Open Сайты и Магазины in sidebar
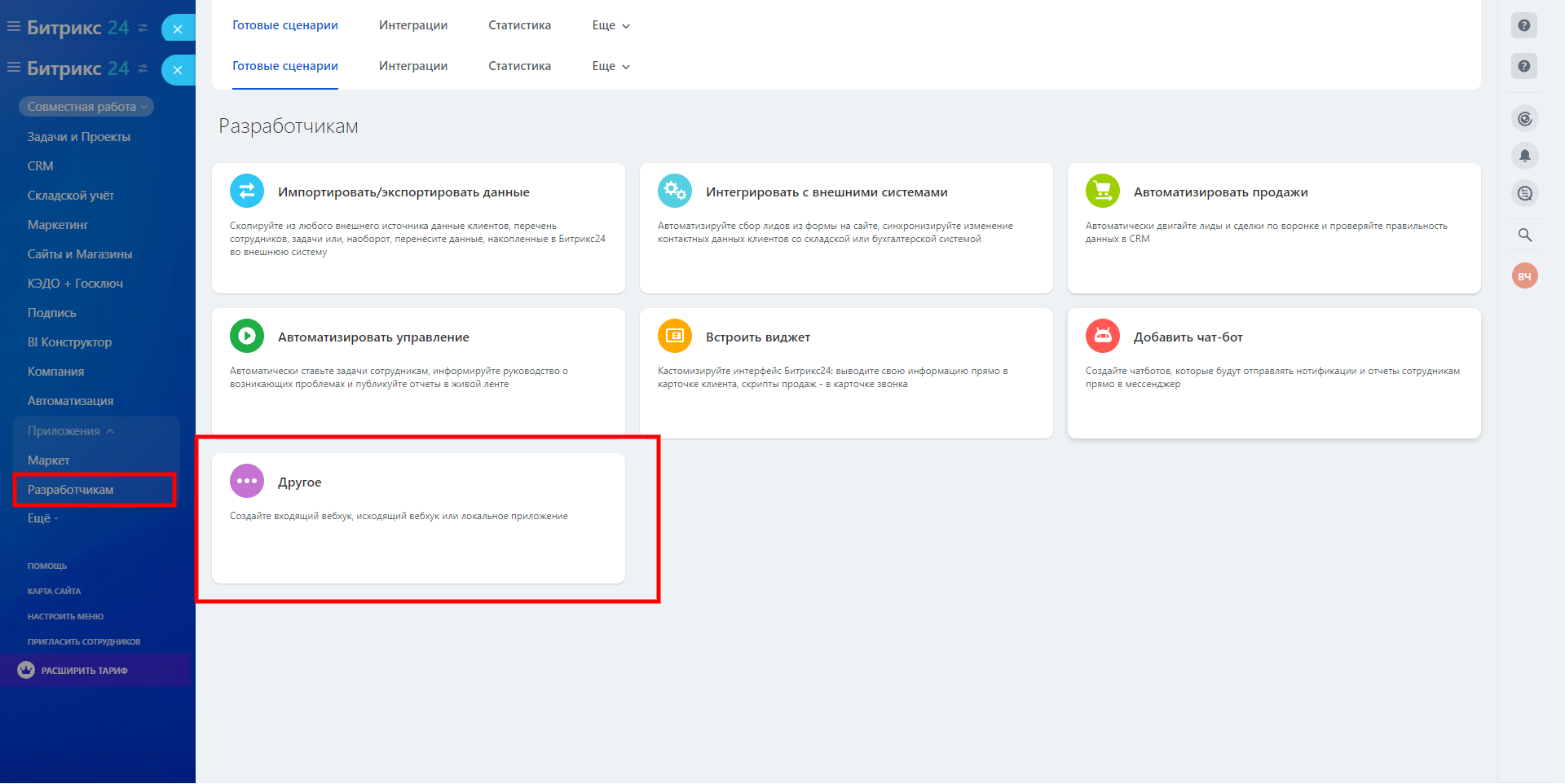 point(80,254)
